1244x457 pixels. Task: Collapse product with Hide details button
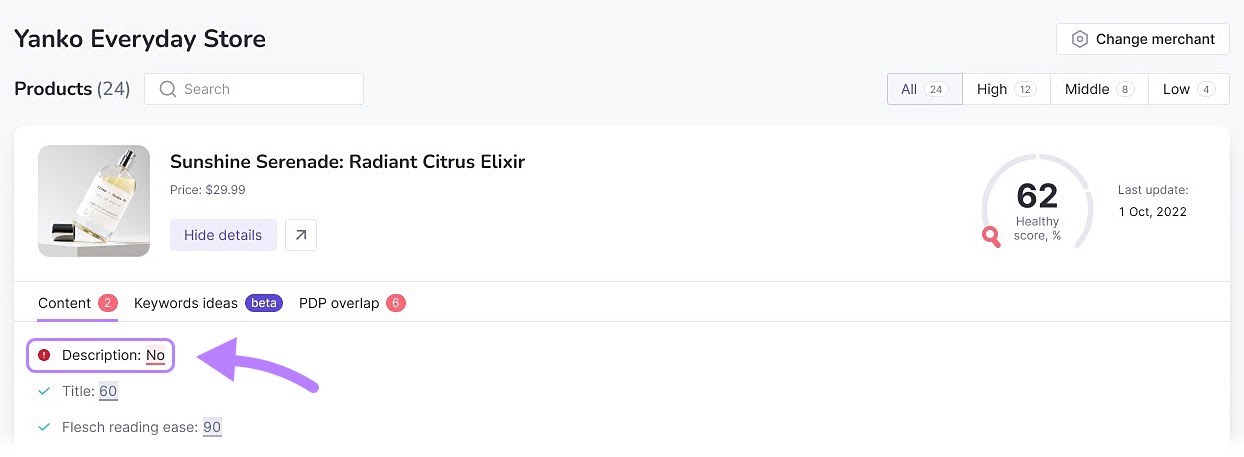pyautogui.click(x=223, y=235)
